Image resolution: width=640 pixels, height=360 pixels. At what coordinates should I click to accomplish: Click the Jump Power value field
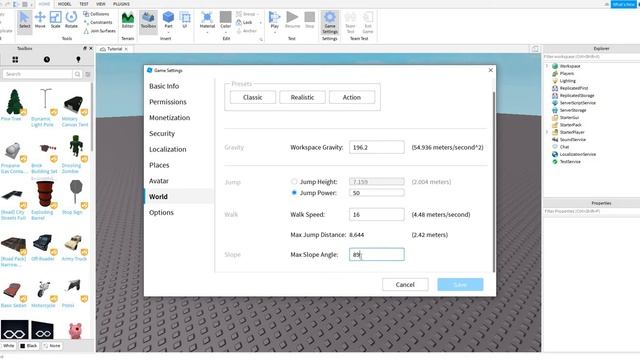(x=377, y=193)
